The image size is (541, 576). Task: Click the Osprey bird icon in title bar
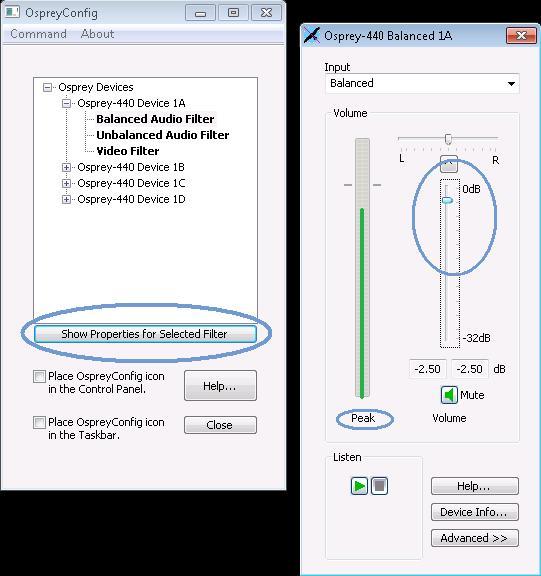coord(311,36)
